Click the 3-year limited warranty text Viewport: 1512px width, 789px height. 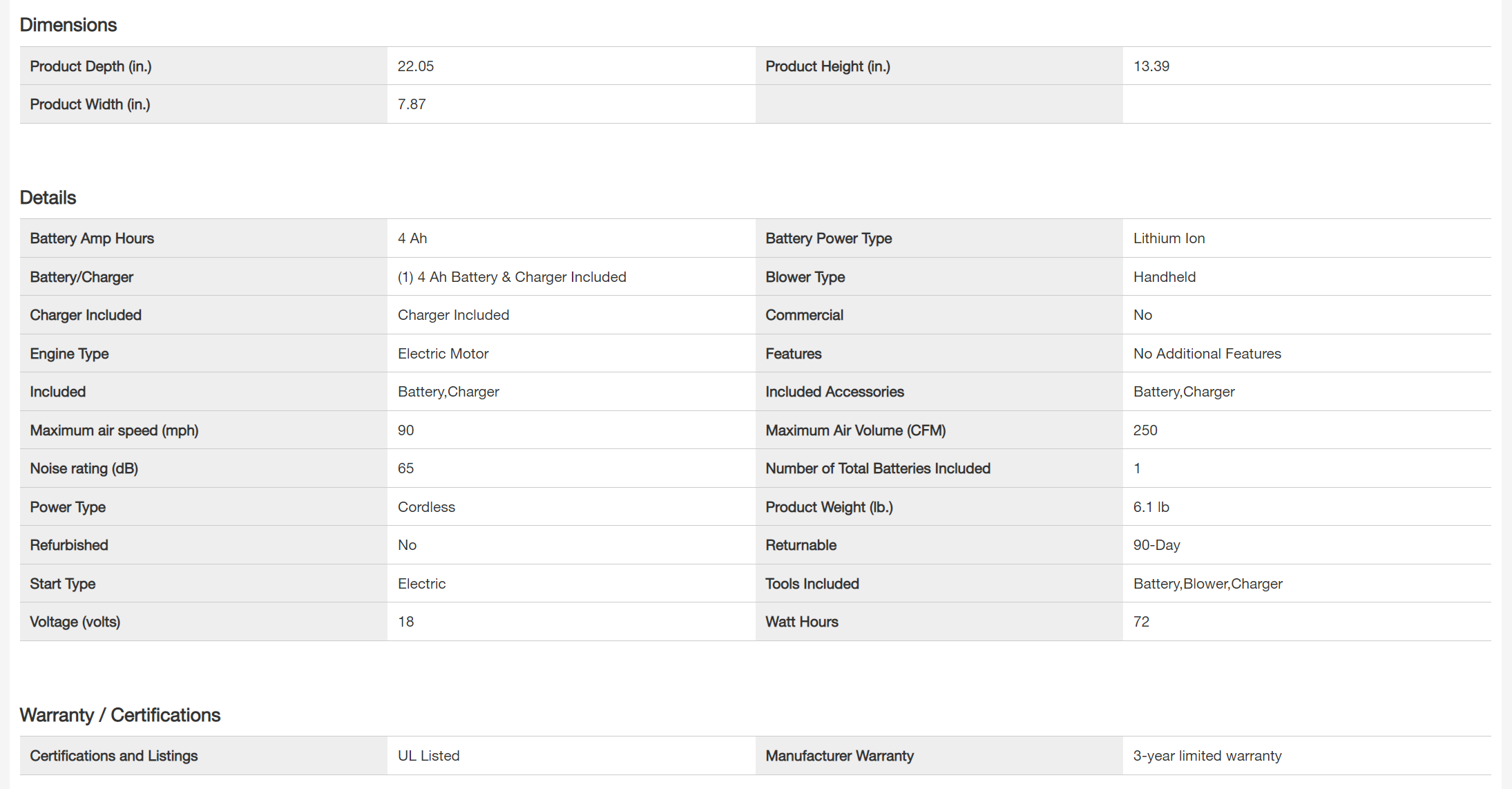1207,756
